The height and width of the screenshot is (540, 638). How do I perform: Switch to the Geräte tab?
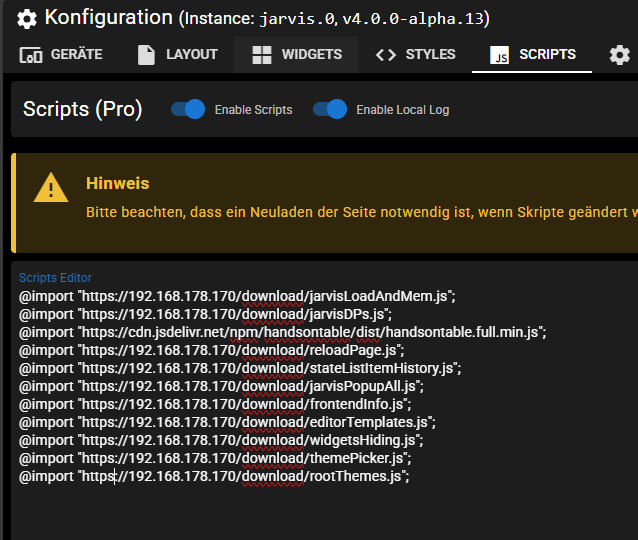tap(76, 55)
